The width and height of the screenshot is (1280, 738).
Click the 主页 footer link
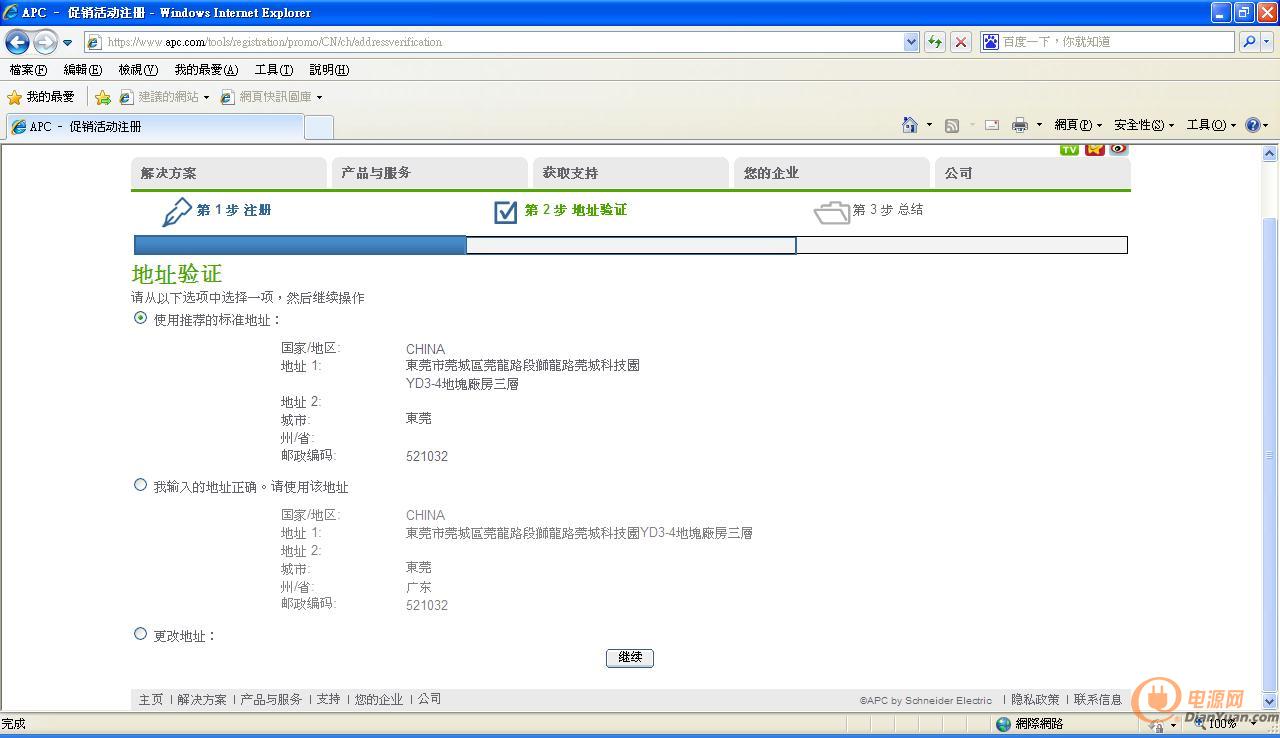point(151,700)
